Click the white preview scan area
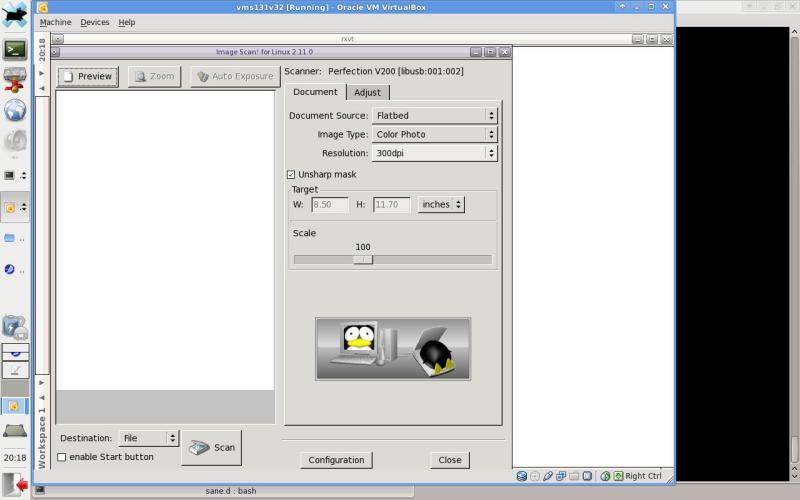This screenshot has width=800, height=500. 165,241
